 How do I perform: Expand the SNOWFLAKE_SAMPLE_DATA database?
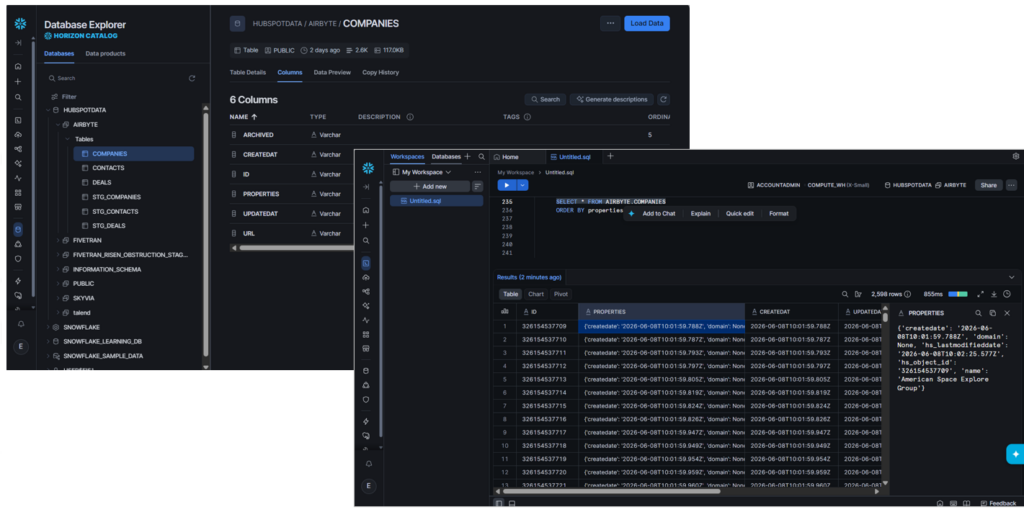[x=48, y=356]
